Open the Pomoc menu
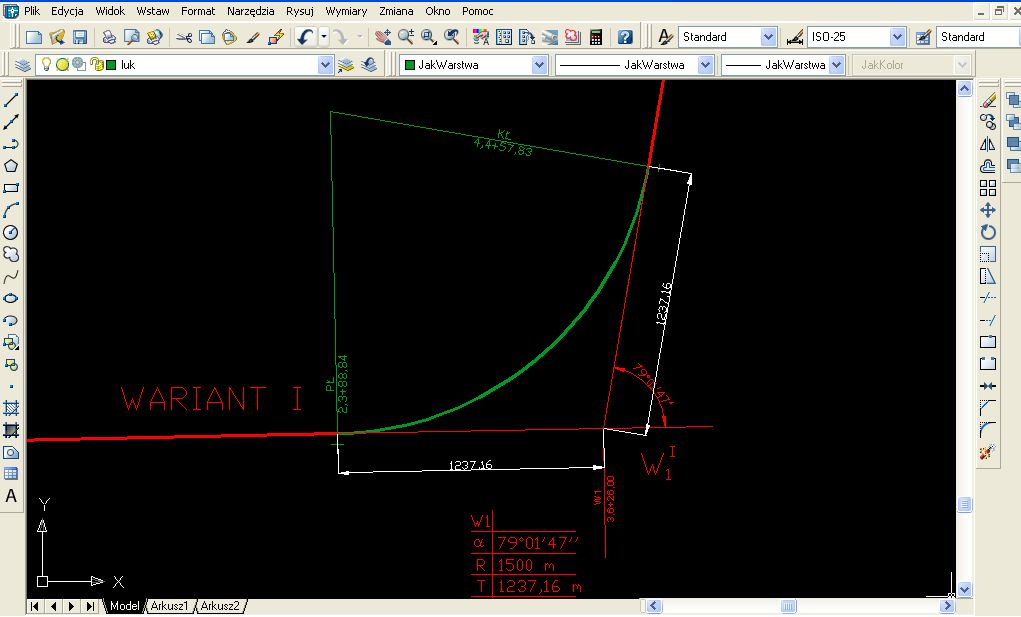This screenshot has height=617, width=1021. click(477, 11)
